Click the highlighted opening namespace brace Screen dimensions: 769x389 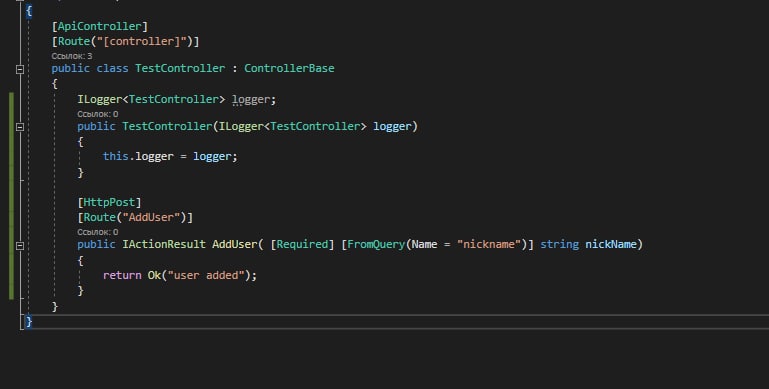click(x=29, y=11)
